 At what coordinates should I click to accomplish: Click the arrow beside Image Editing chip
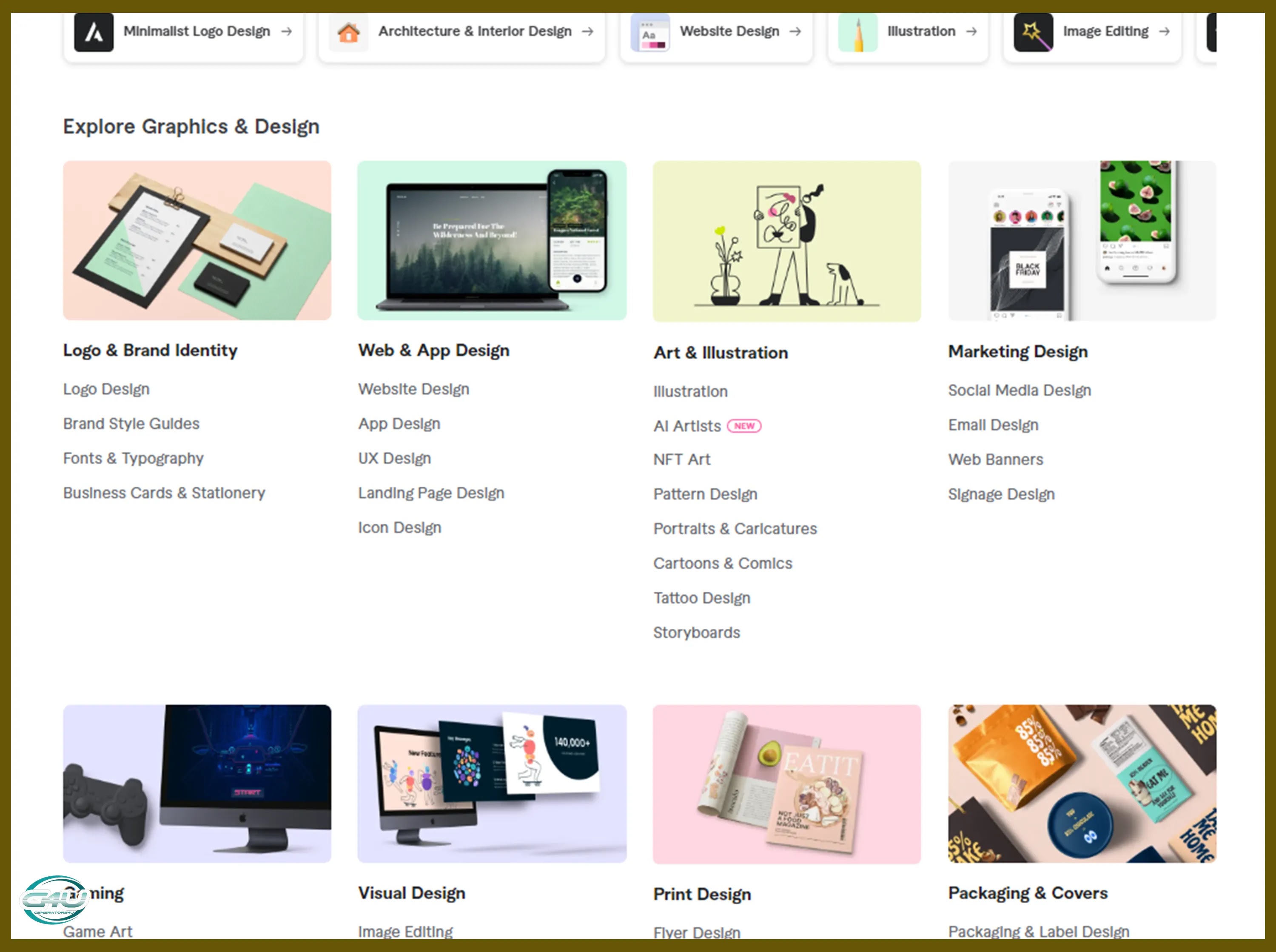tap(1164, 31)
